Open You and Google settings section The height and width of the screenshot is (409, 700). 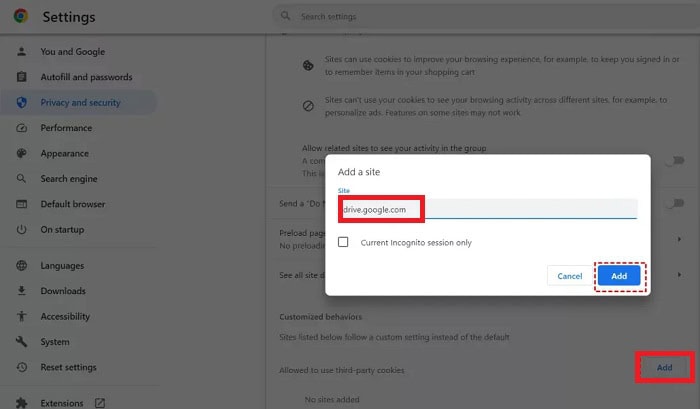(x=73, y=51)
